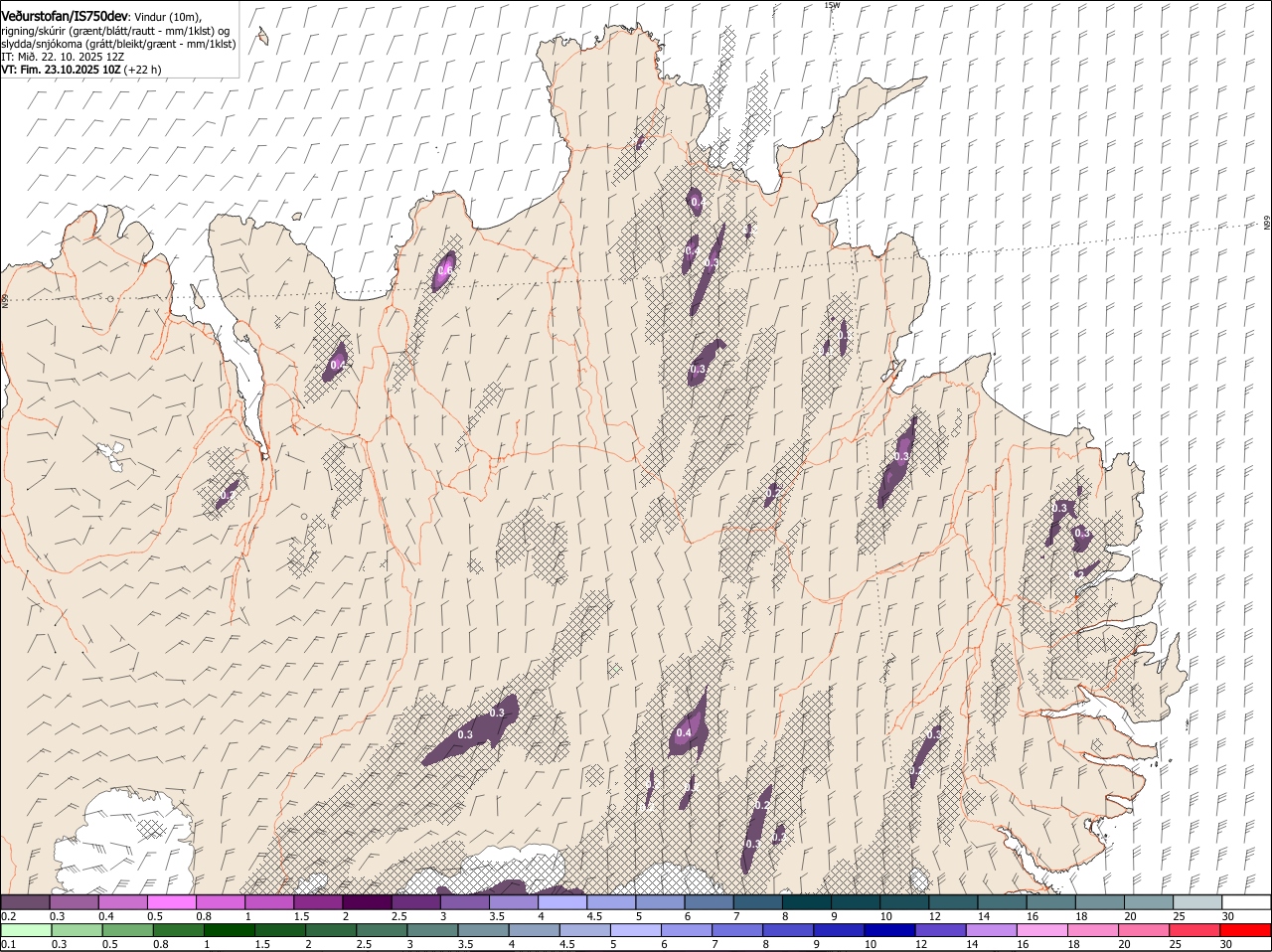Click the 14 teal swatch on the purple scale
This screenshot has width=1272, height=952.
1002,901
